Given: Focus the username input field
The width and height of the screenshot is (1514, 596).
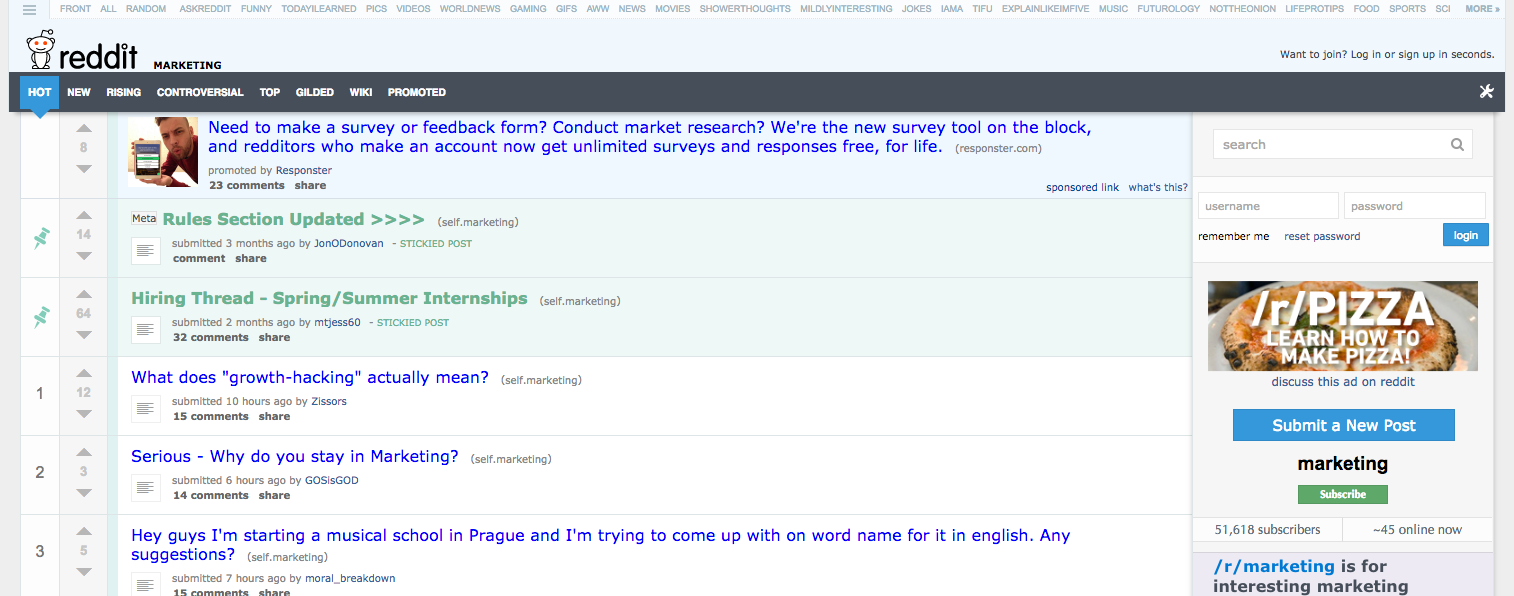Looking at the screenshot, I should coord(1268,206).
